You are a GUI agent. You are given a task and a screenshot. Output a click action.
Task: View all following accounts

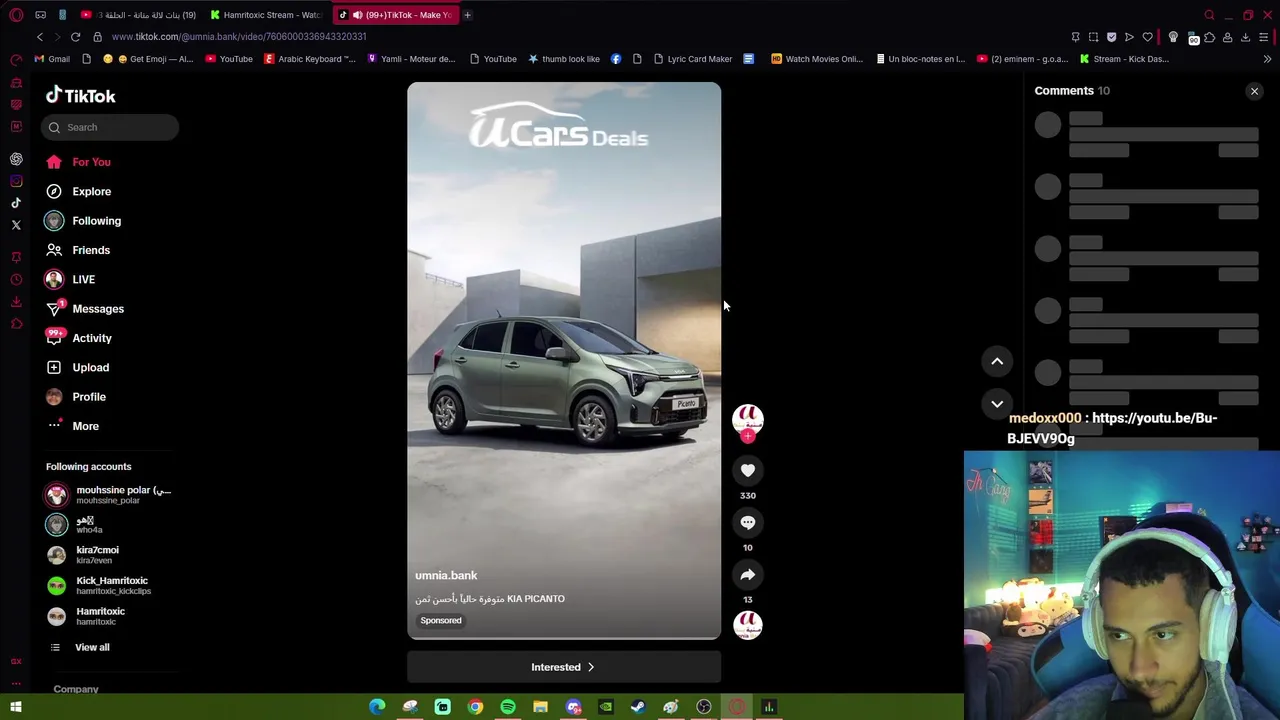click(x=80, y=647)
